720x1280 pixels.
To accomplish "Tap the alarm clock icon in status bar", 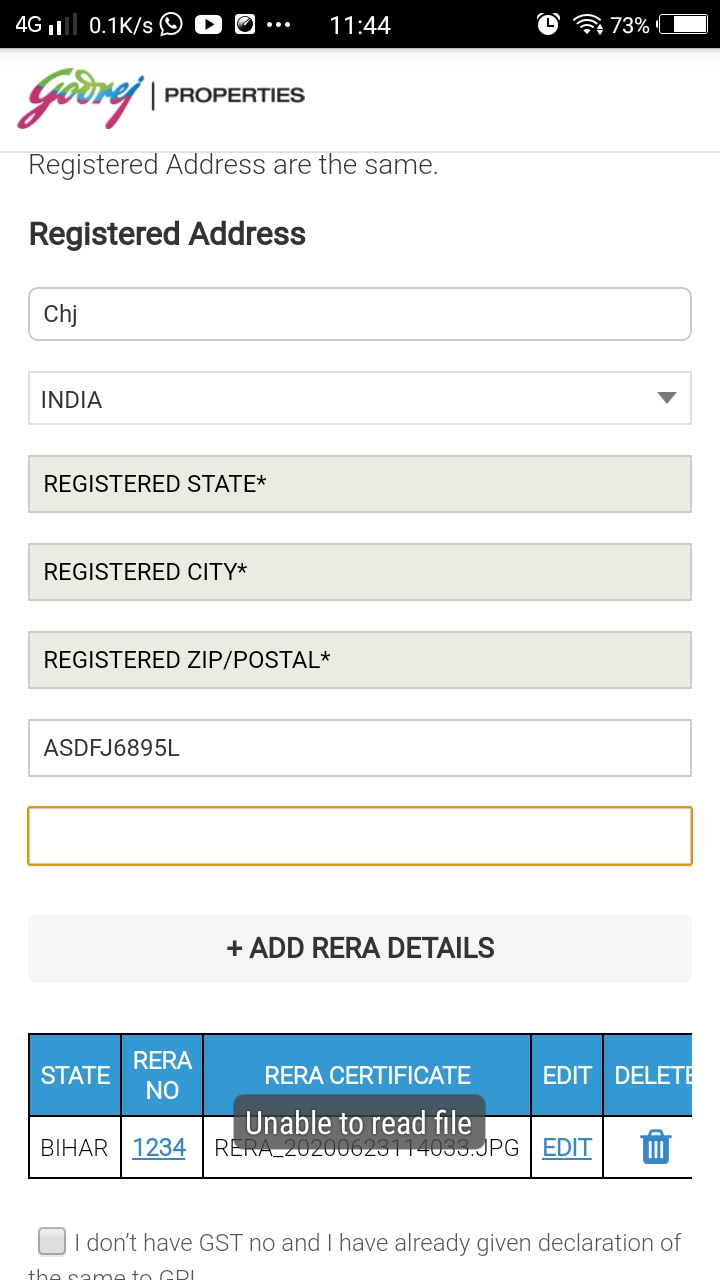I will pos(548,25).
